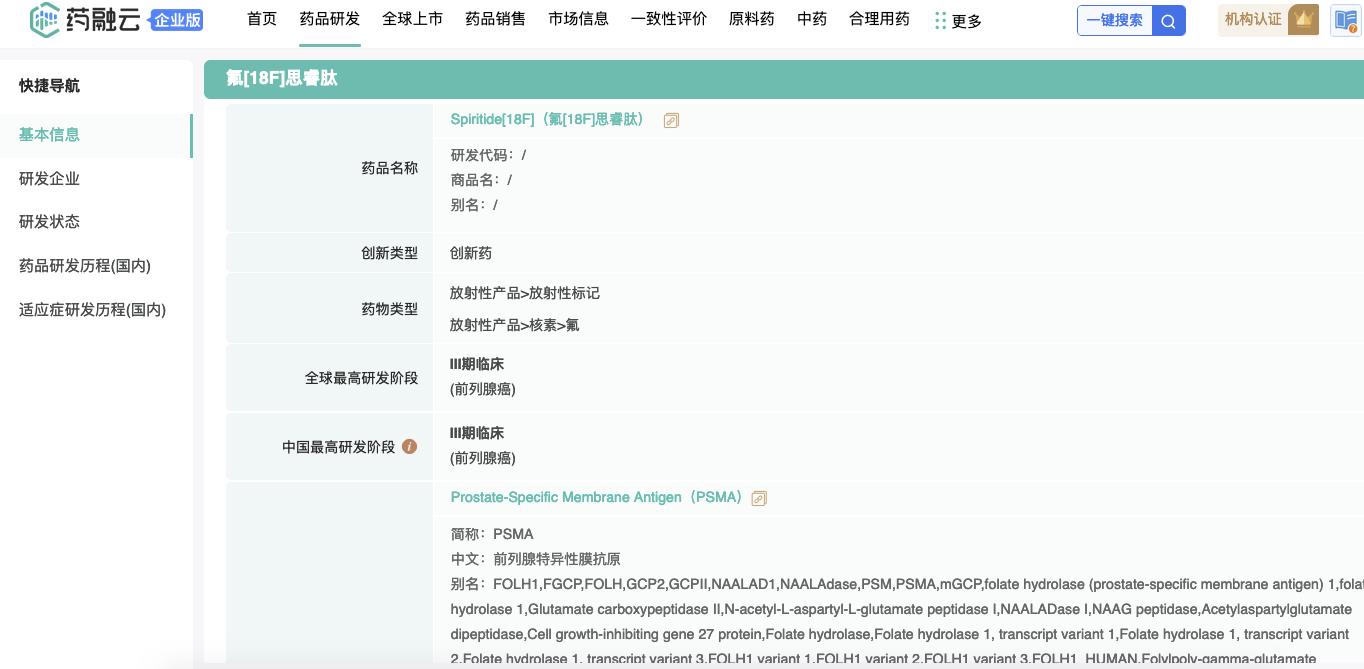Click 放射性产品>放射性标记 text
The height and width of the screenshot is (669, 1364).
click(525, 293)
